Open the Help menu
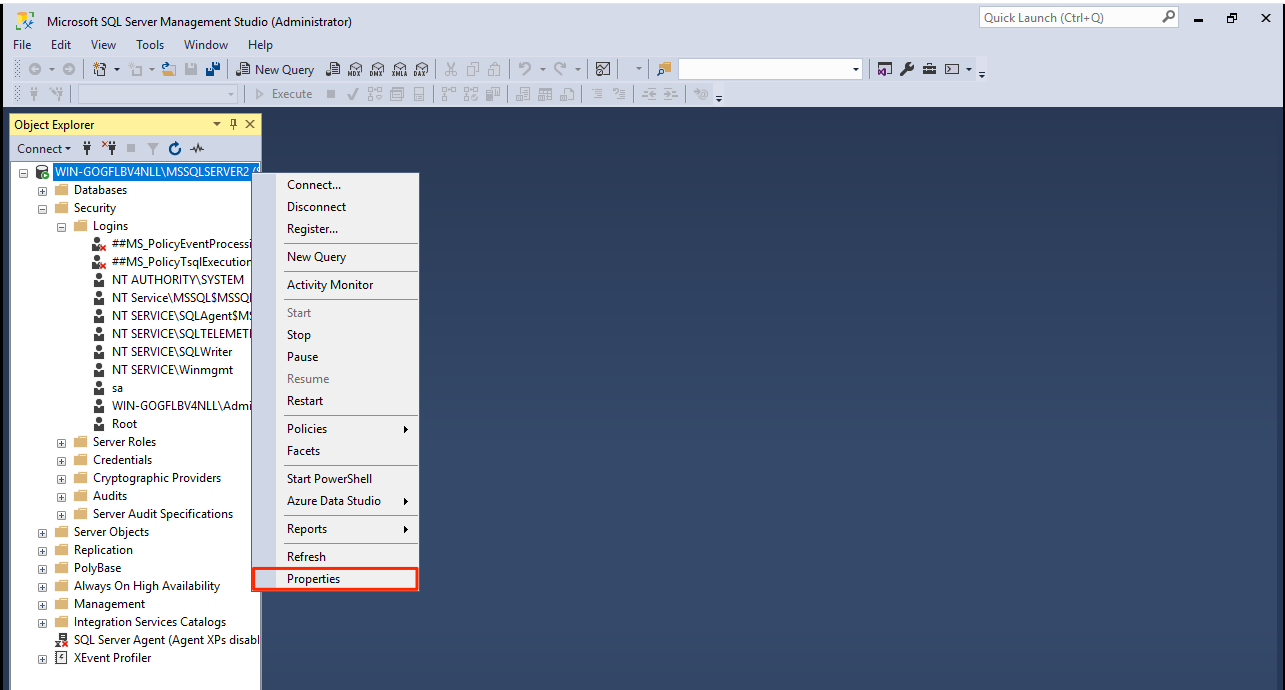1285x690 pixels. point(260,44)
